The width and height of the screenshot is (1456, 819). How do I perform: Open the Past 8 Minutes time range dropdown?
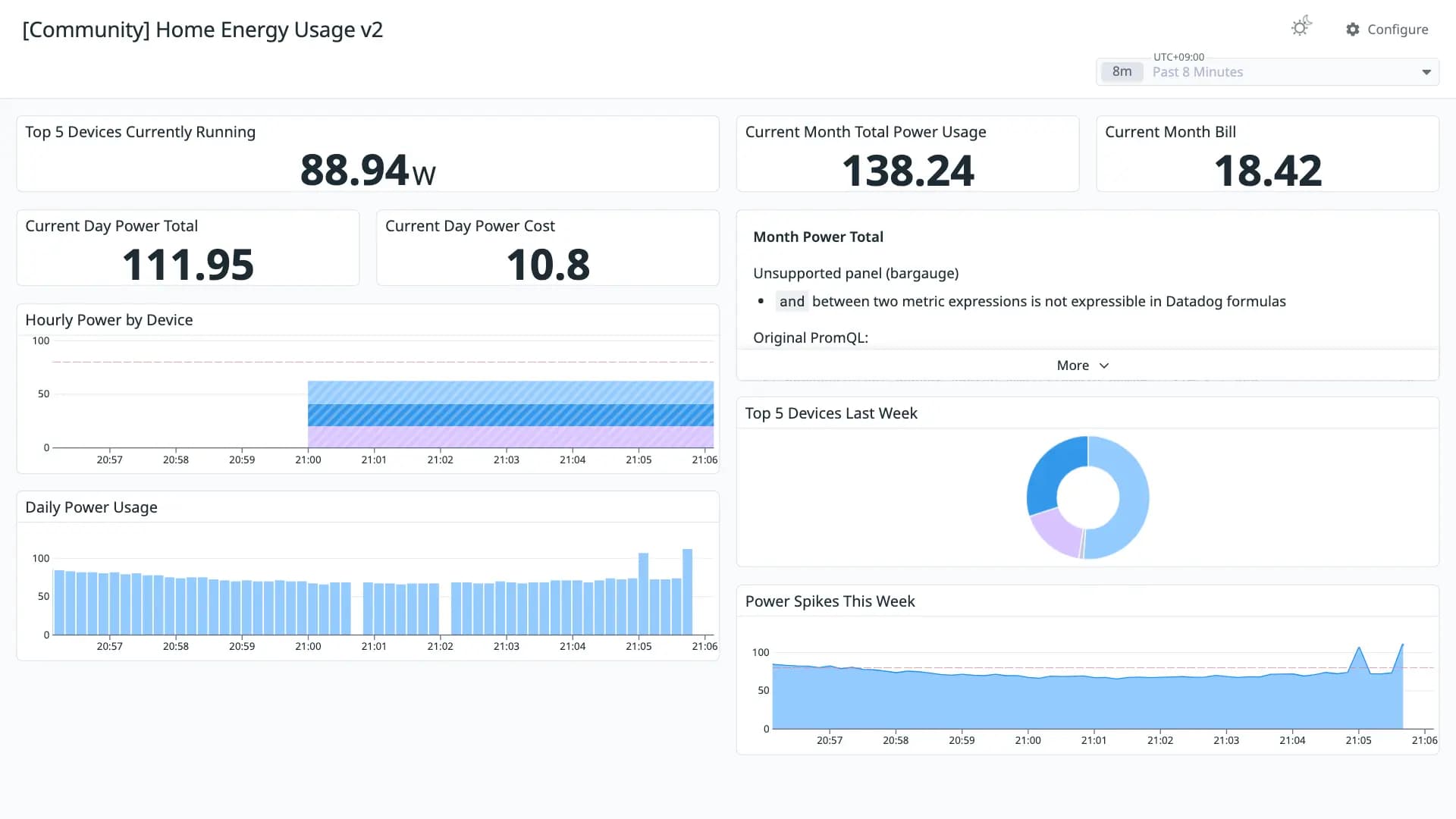pos(1267,72)
